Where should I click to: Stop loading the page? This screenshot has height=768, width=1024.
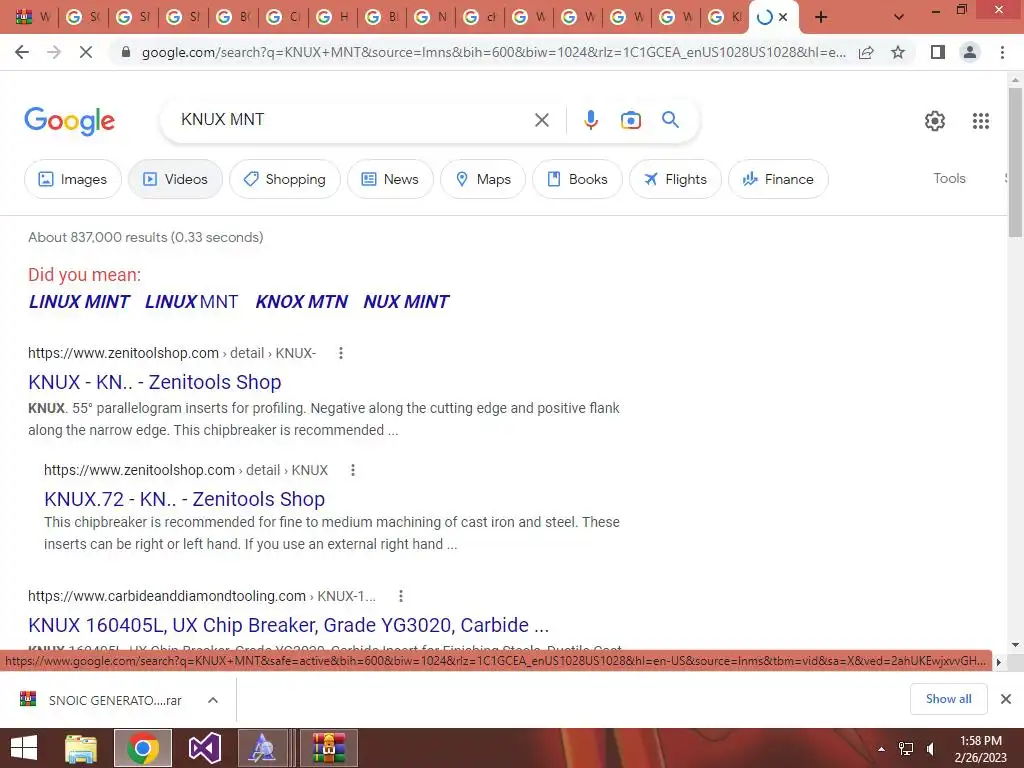[86, 52]
